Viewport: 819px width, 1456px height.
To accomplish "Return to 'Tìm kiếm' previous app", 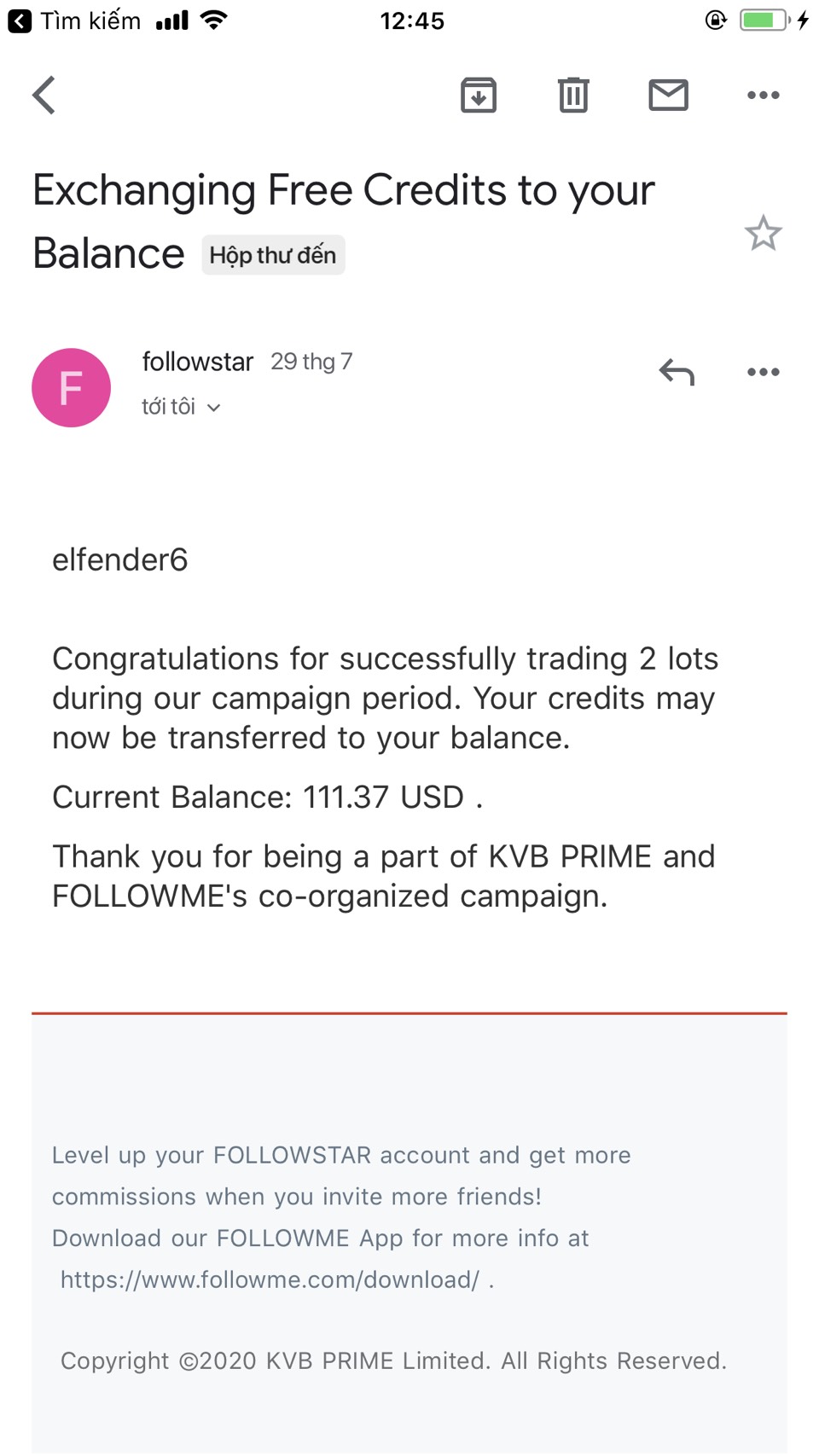I will [x=75, y=20].
